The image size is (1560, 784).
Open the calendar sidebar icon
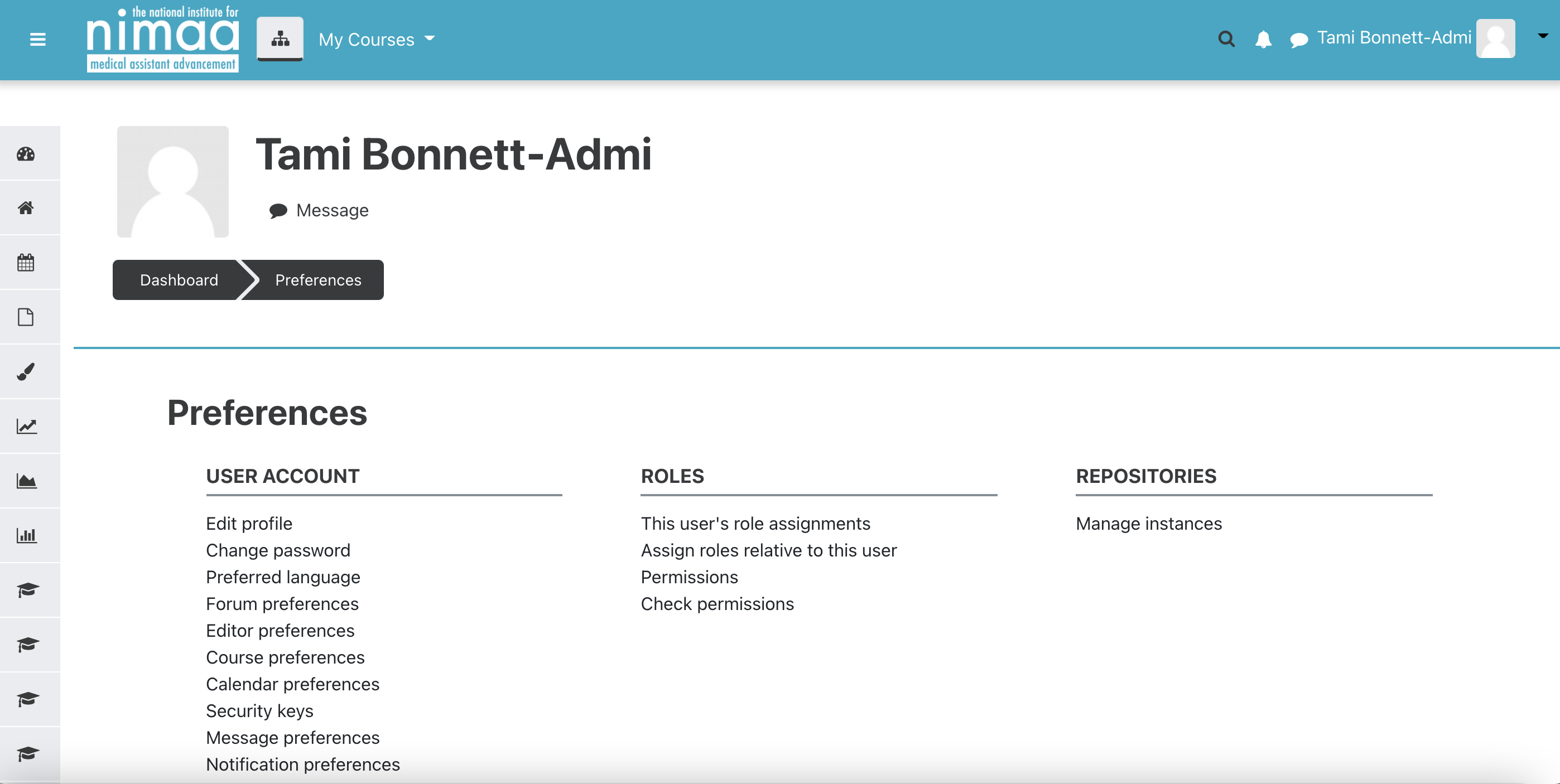click(x=26, y=263)
